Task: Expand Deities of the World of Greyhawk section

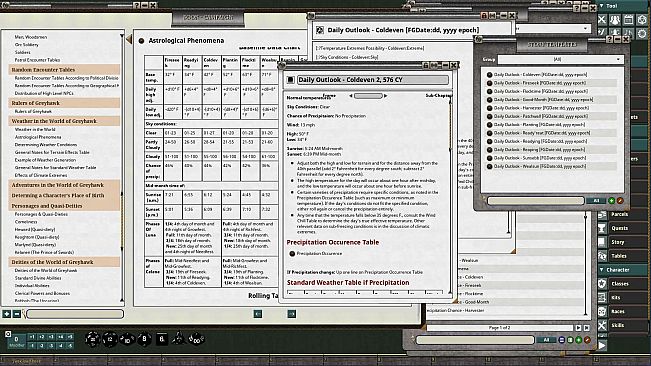Action: (x=64, y=262)
